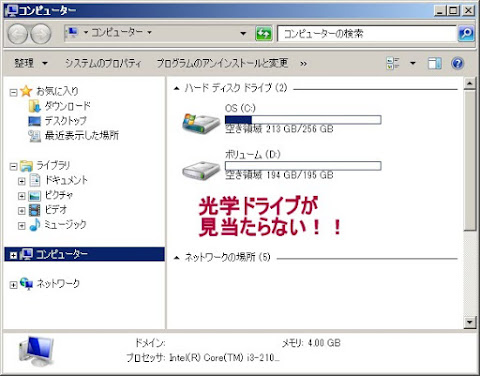This screenshot has width=480, height=376.
Task: Collapse the ネットワークの場所 group
Action: point(177,258)
